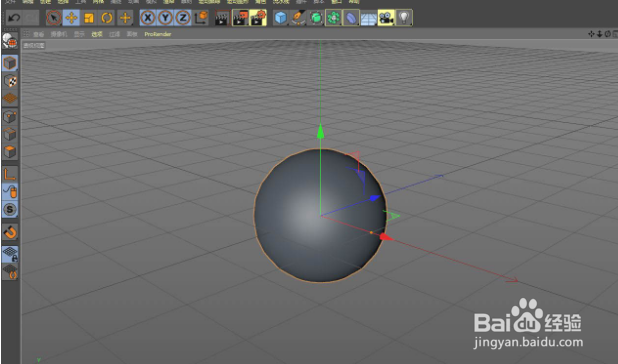
Task: Open the viewport 摄像机 menu
Action: 59,34
